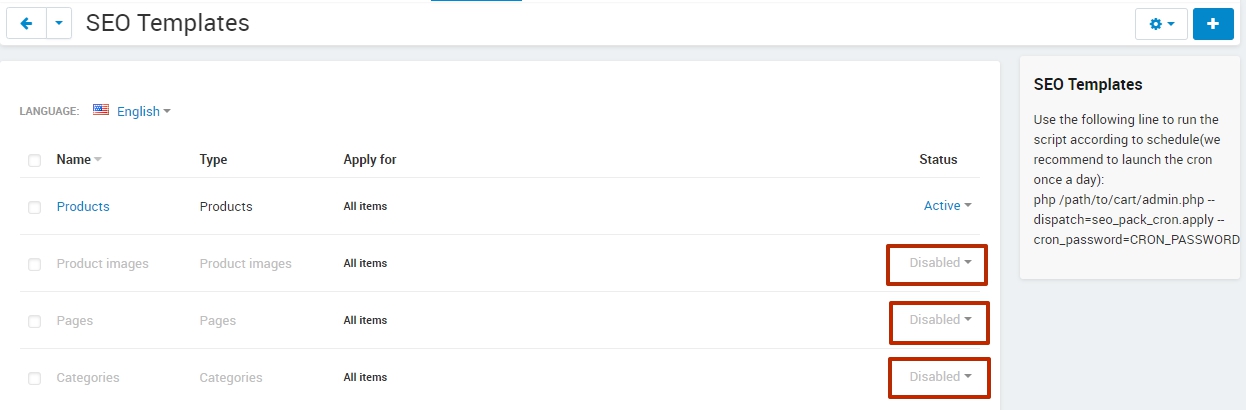Check the Pages row checkbox
Viewport: 1246px width, 410px height.
click(x=35, y=321)
